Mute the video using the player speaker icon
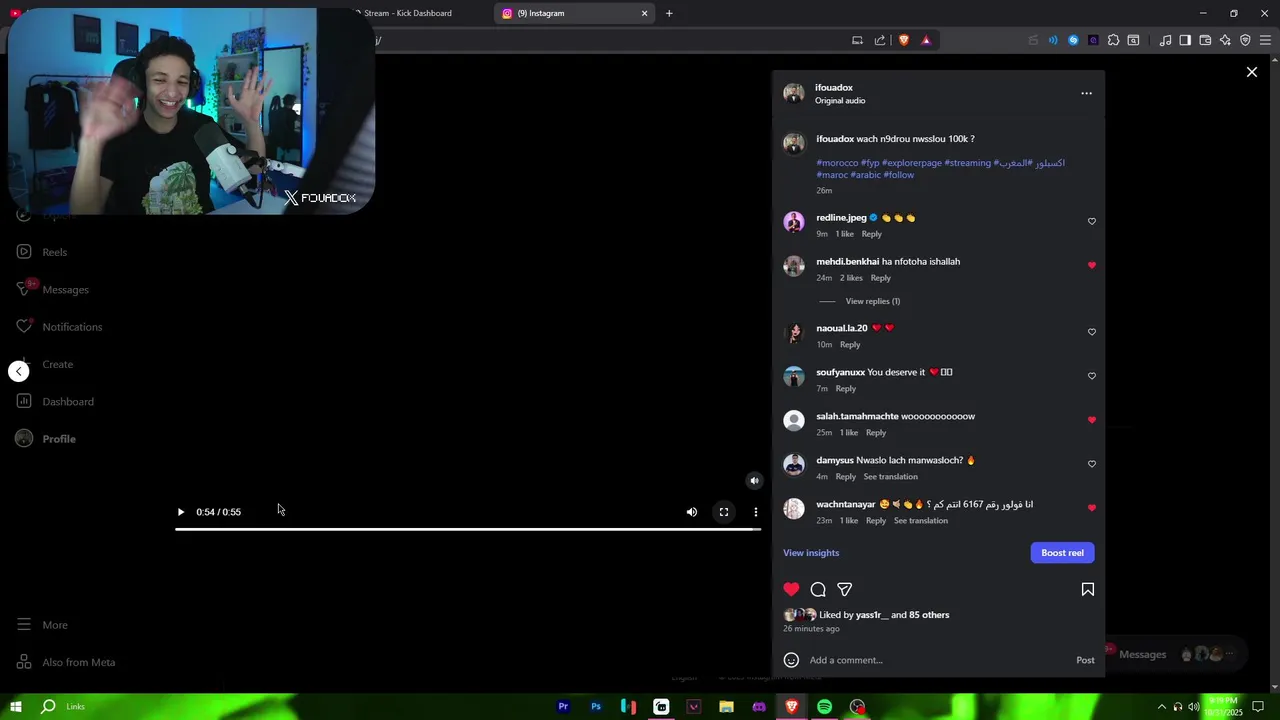The height and width of the screenshot is (720, 1280). (x=691, y=512)
